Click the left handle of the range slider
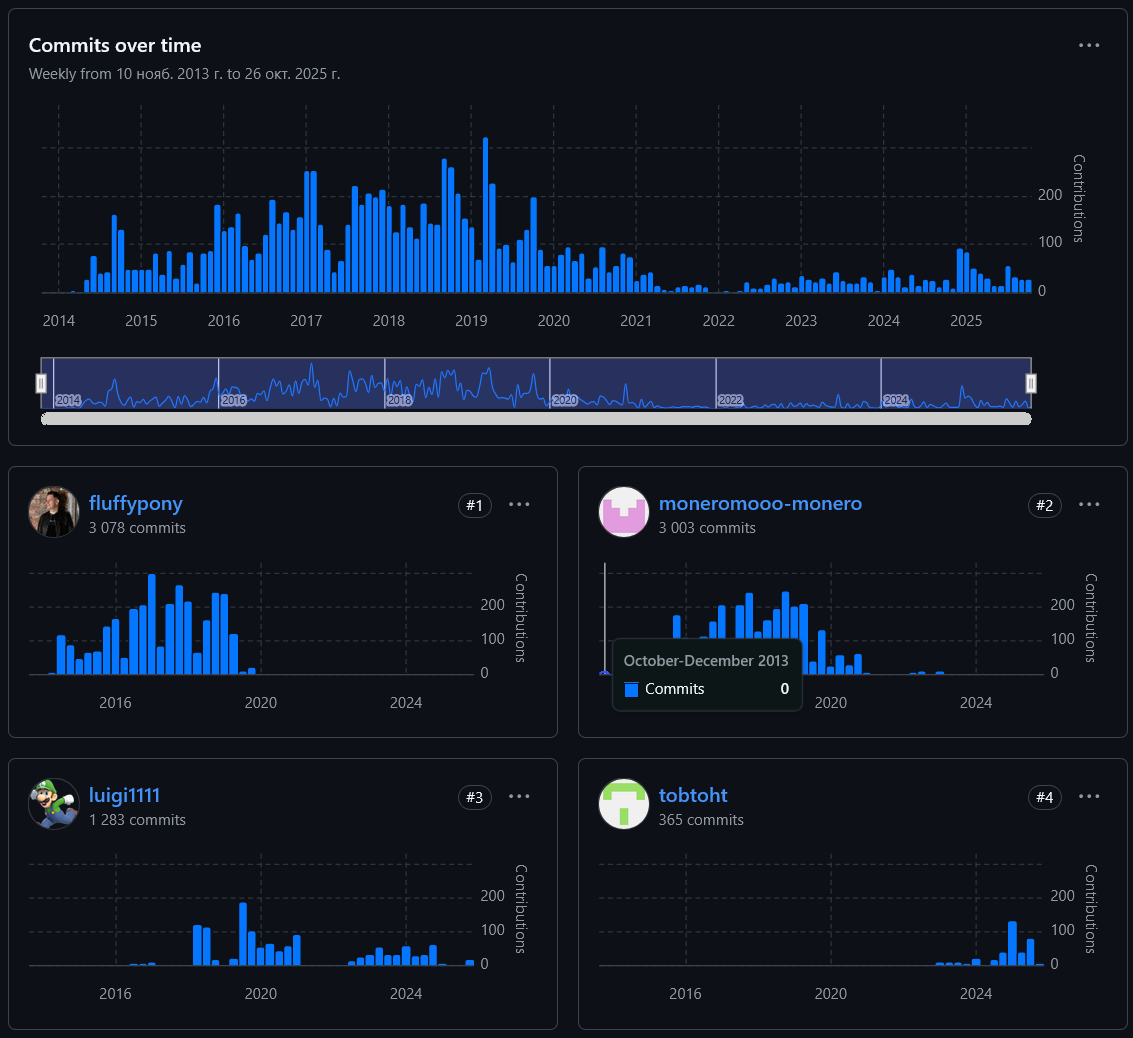This screenshot has height=1038, width=1133. 41,383
